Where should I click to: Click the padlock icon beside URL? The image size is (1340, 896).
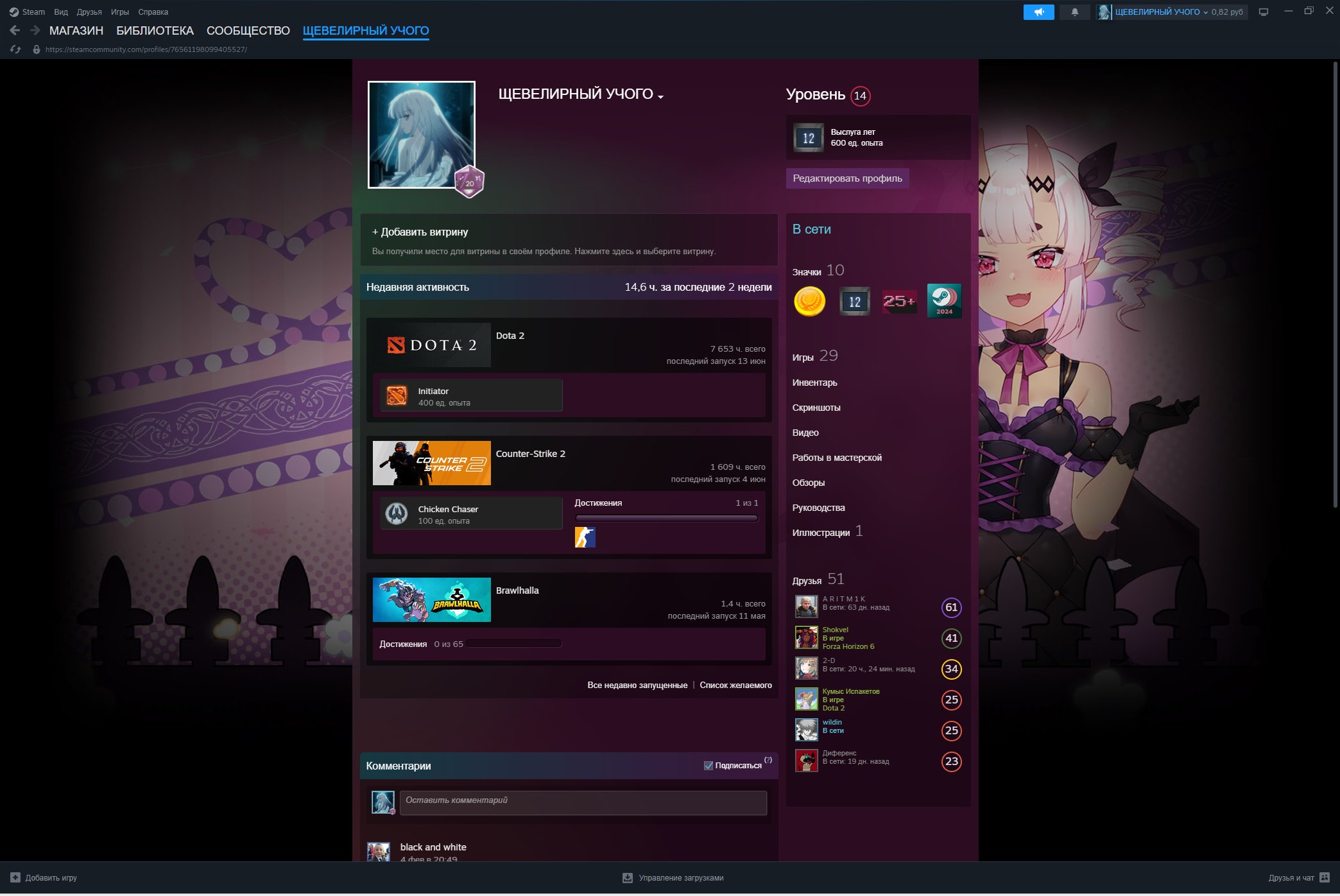(x=37, y=49)
